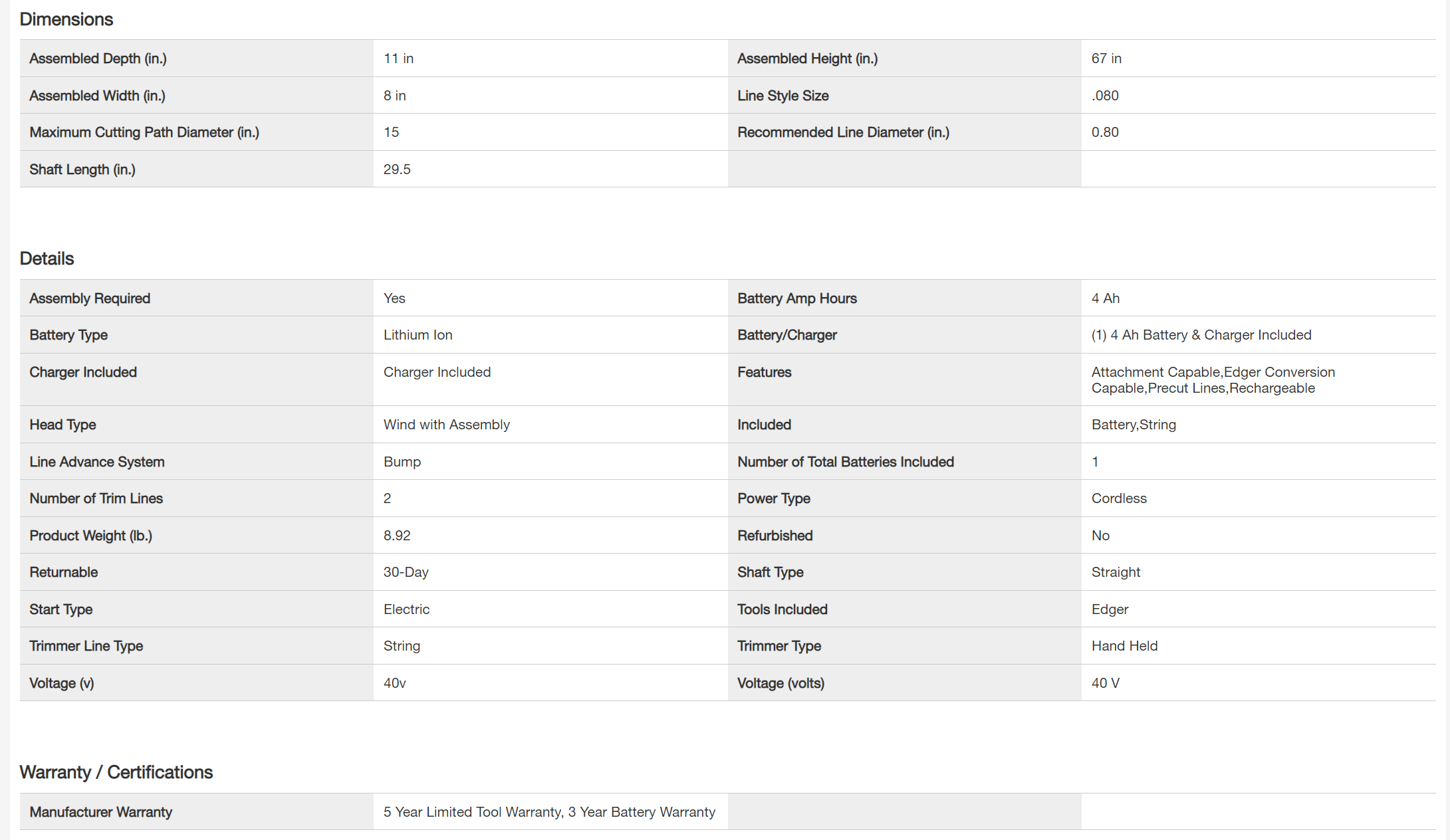1450x840 pixels.
Task: Click the Lithium Ion battery type value
Action: pyautogui.click(x=418, y=335)
